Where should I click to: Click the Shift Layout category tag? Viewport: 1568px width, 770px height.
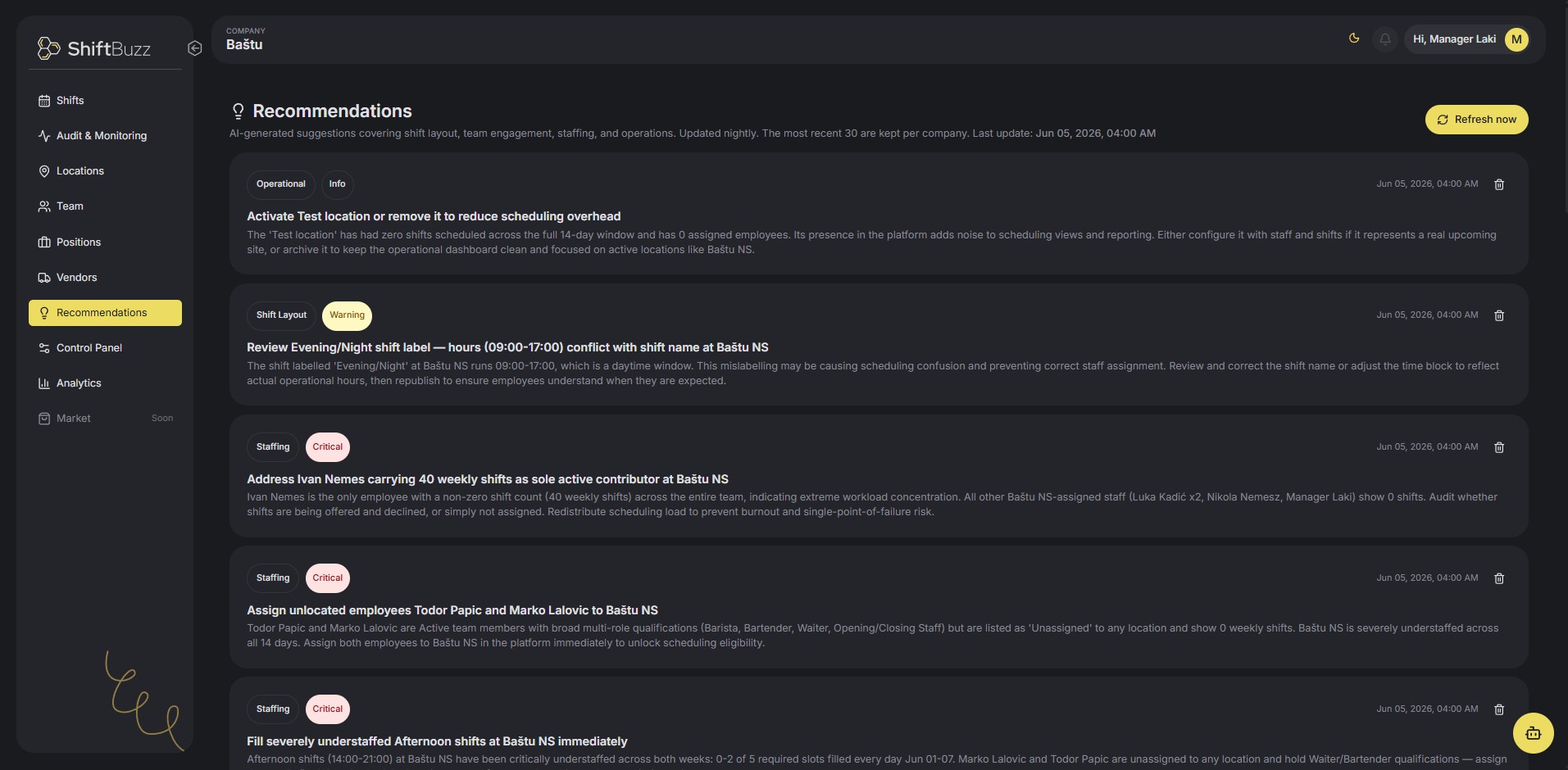(x=281, y=315)
